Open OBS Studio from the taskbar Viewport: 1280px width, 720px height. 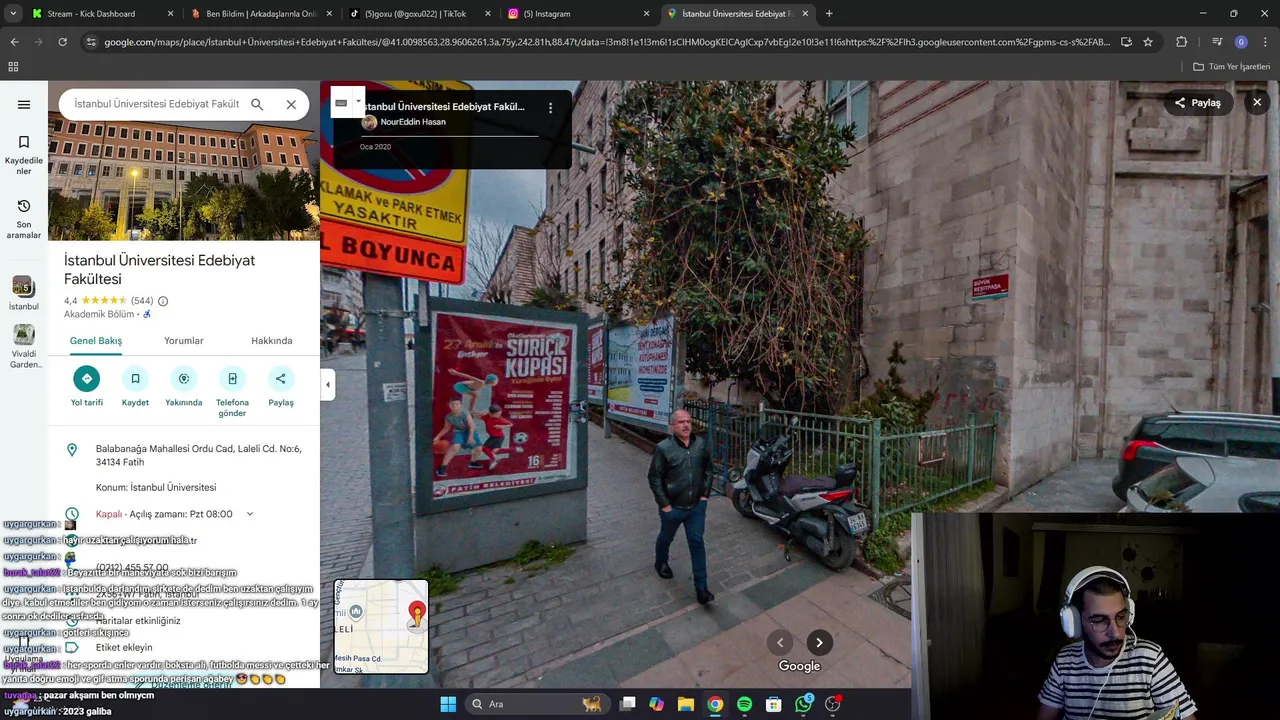tap(832, 704)
